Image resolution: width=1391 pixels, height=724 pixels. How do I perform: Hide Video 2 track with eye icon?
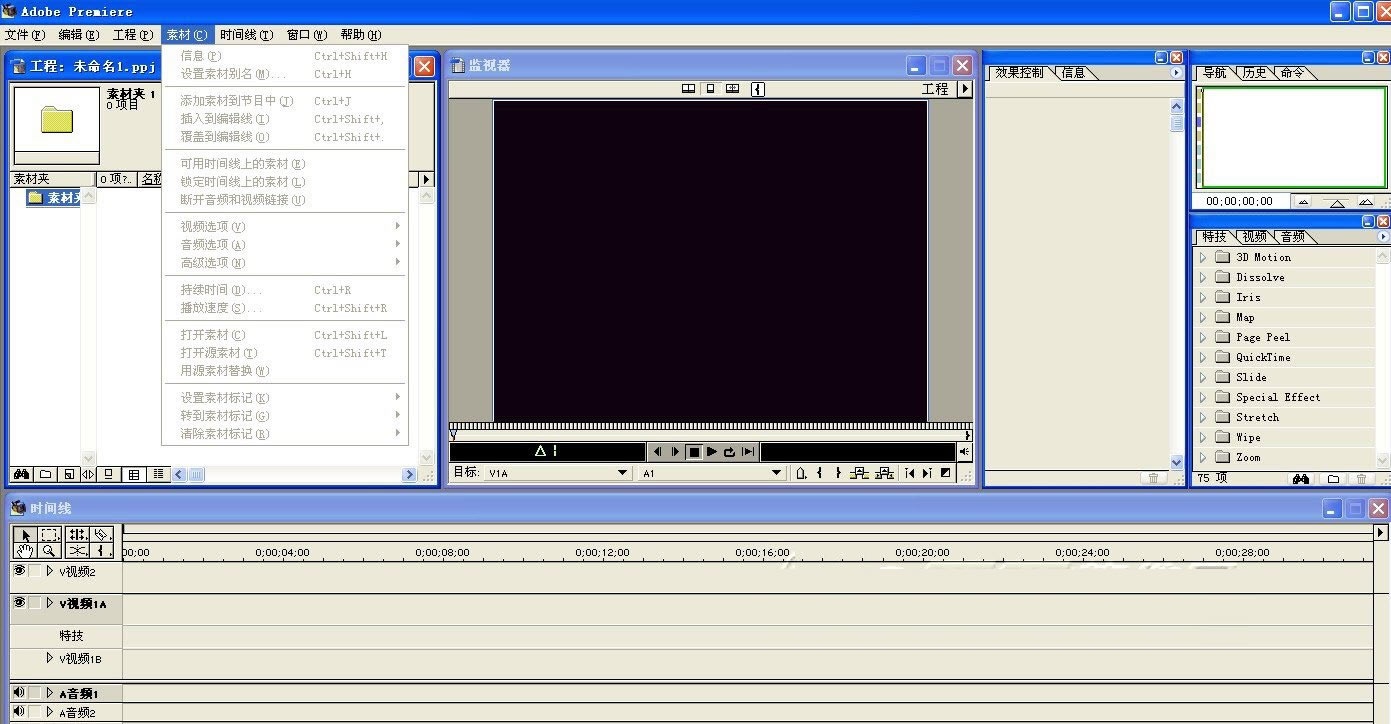click(19, 570)
